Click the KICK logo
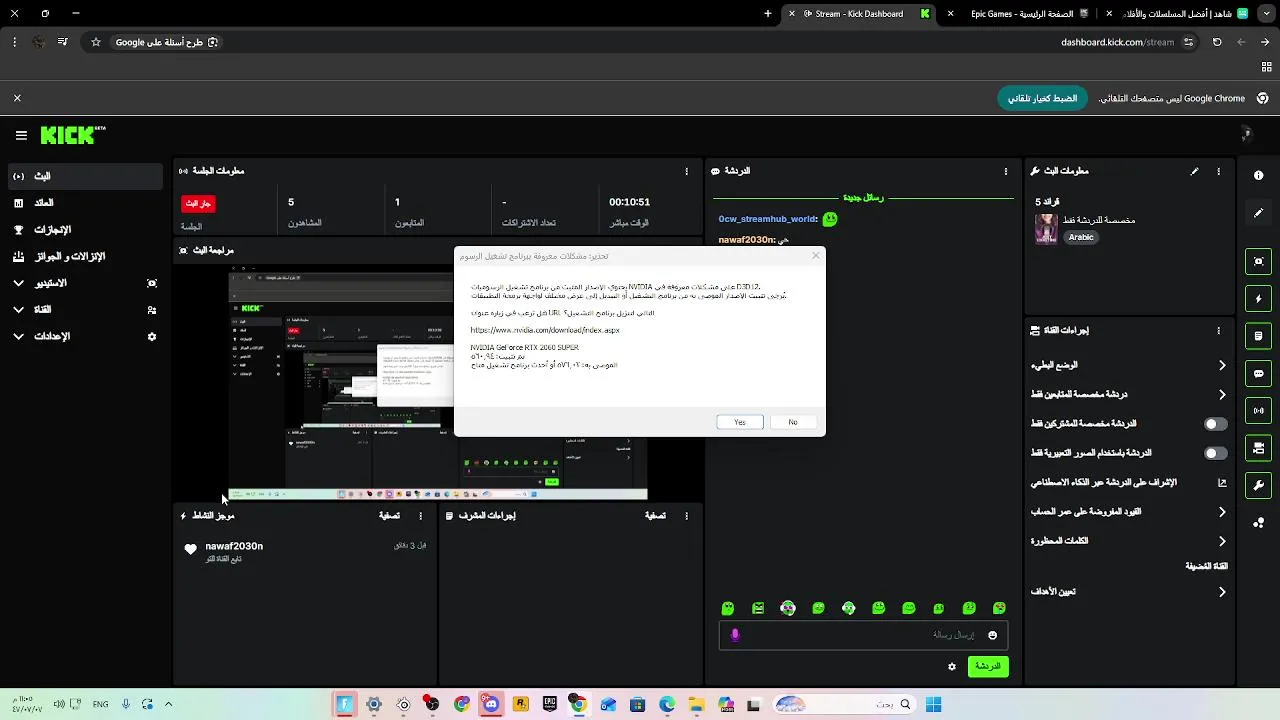The width and height of the screenshot is (1280, 720). pyautogui.click(x=73, y=135)
